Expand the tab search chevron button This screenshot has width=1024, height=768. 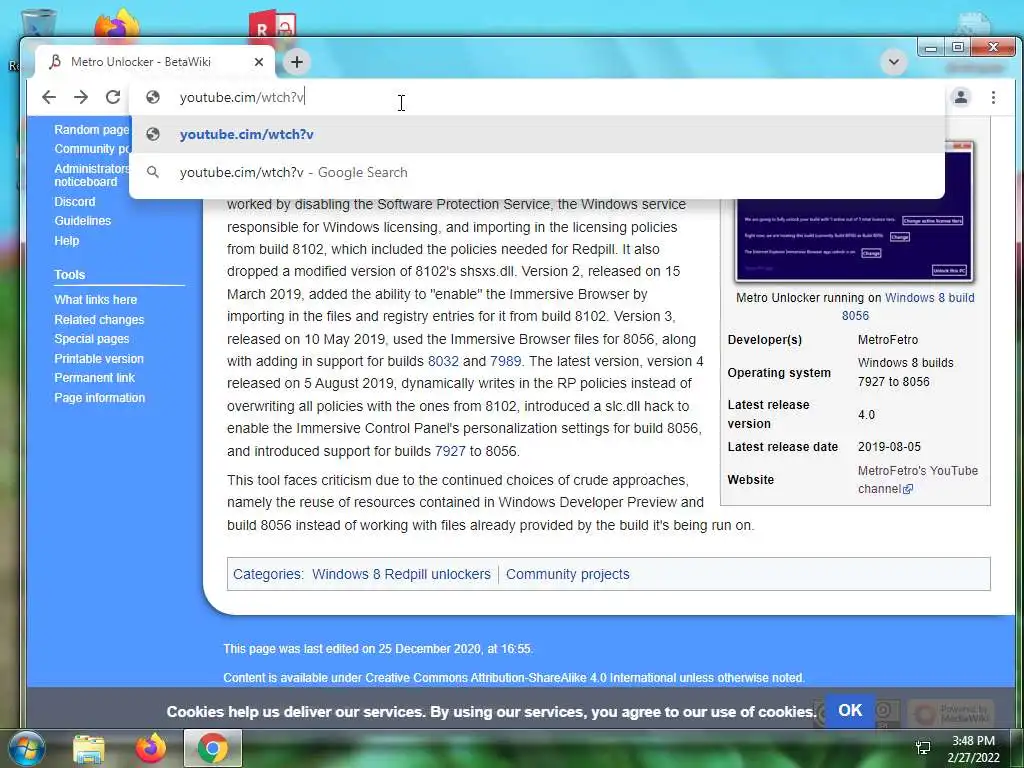point(893,62)
